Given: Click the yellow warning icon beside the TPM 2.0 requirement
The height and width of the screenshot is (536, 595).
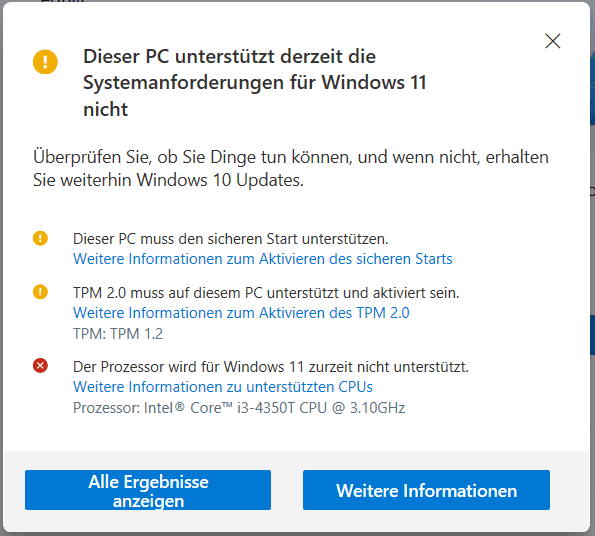Looking at the screenshot, I should [40, 292].
